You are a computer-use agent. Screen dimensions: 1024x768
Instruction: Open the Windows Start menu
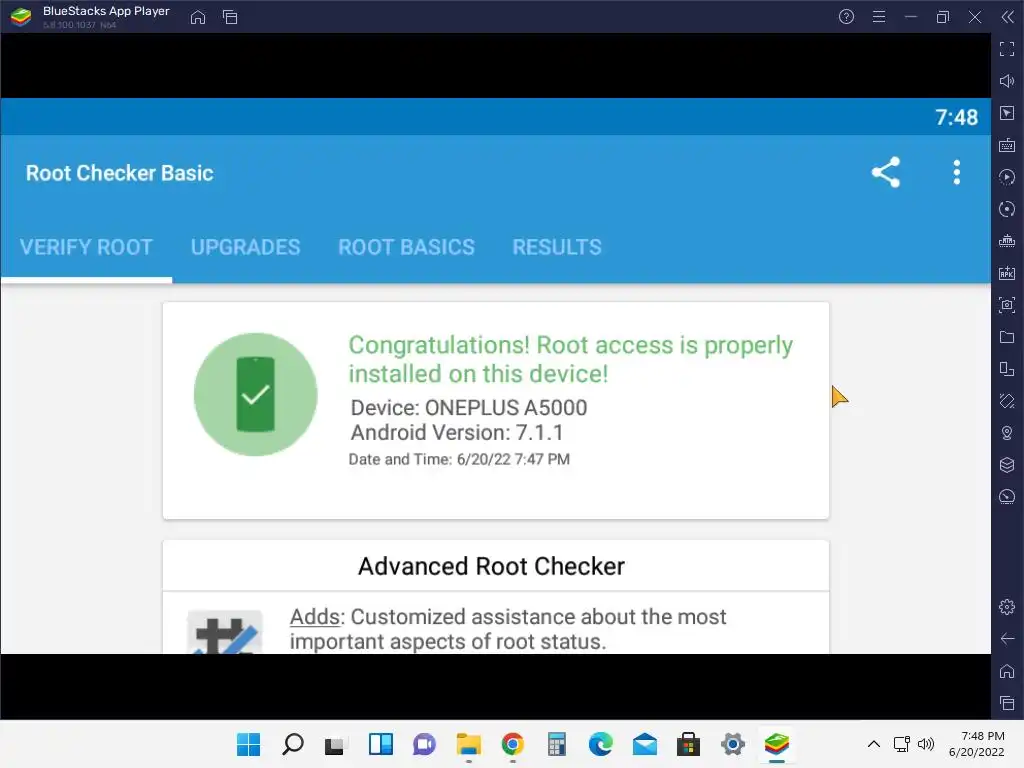(x=248, y=744)
